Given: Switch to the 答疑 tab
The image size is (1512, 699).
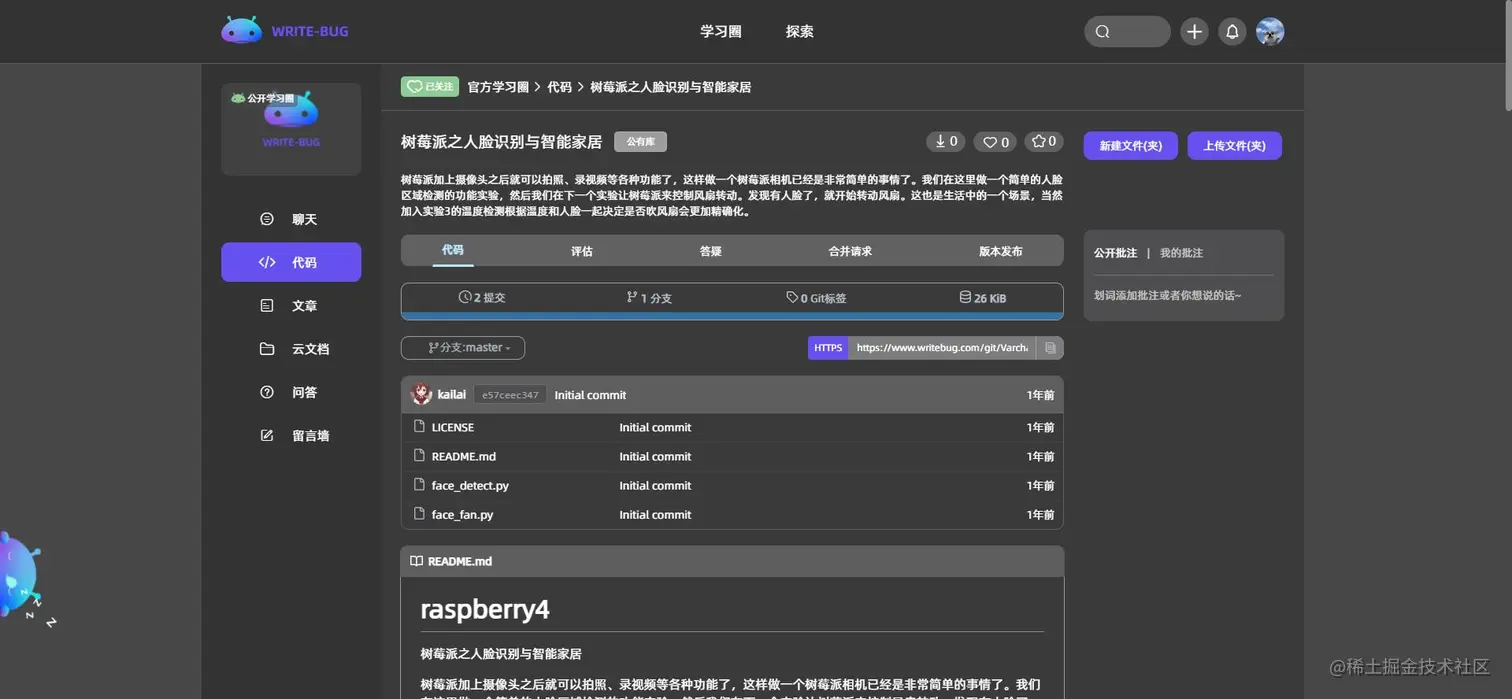Looking at the screenshot, I should 711,251.
